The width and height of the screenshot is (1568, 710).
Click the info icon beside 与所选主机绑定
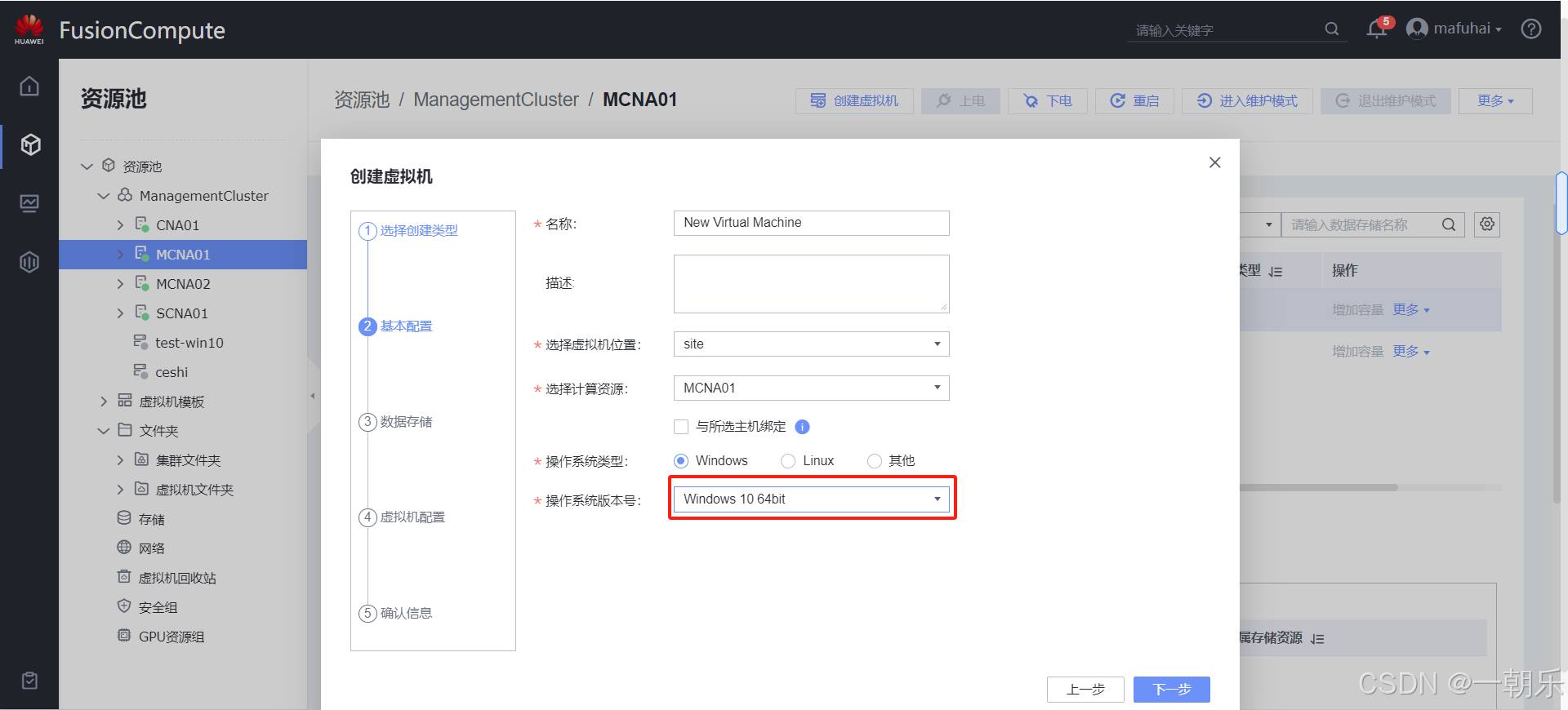tap(802, 427)
